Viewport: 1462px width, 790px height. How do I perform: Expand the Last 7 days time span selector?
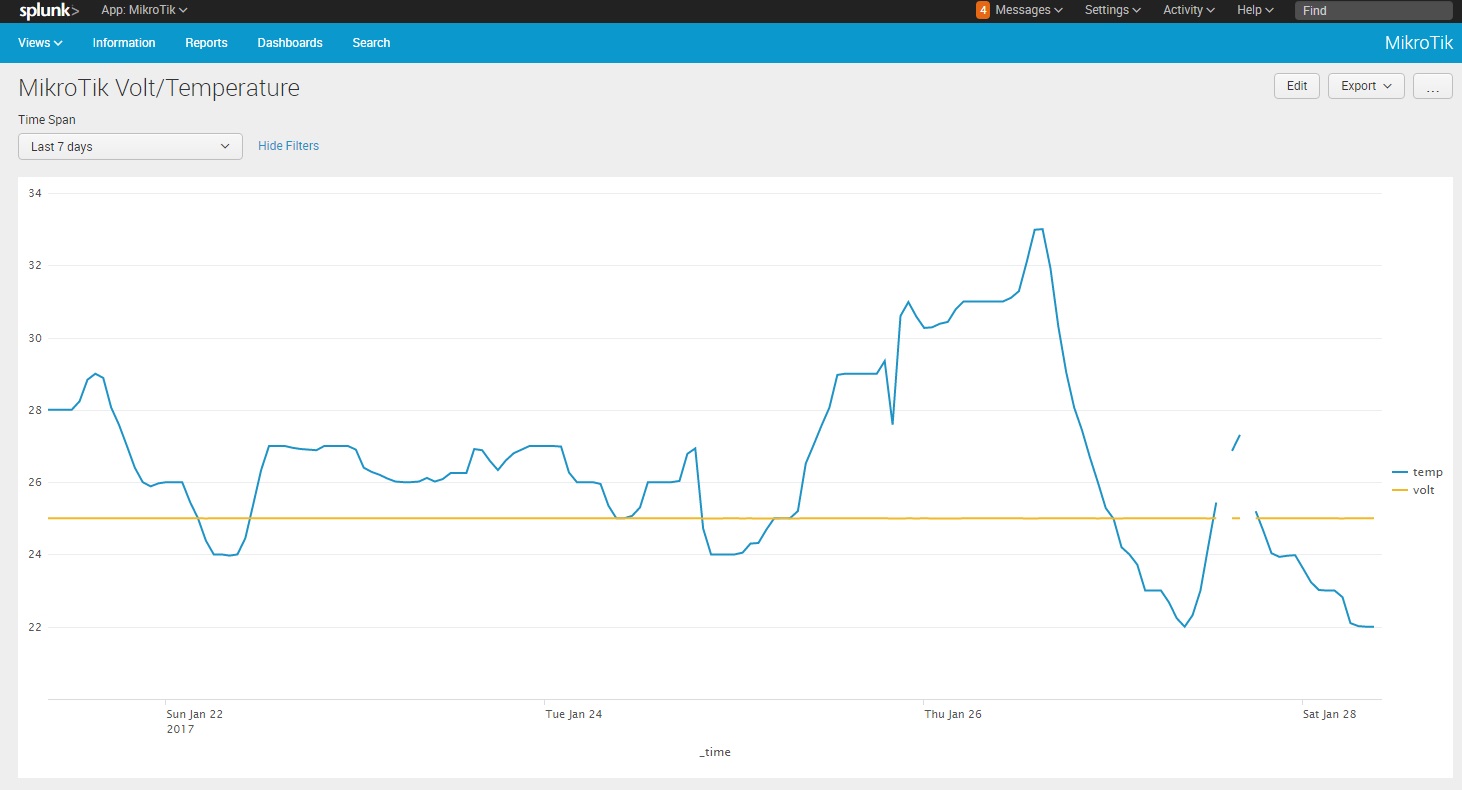pyautogui.click(x=130, y=146)
